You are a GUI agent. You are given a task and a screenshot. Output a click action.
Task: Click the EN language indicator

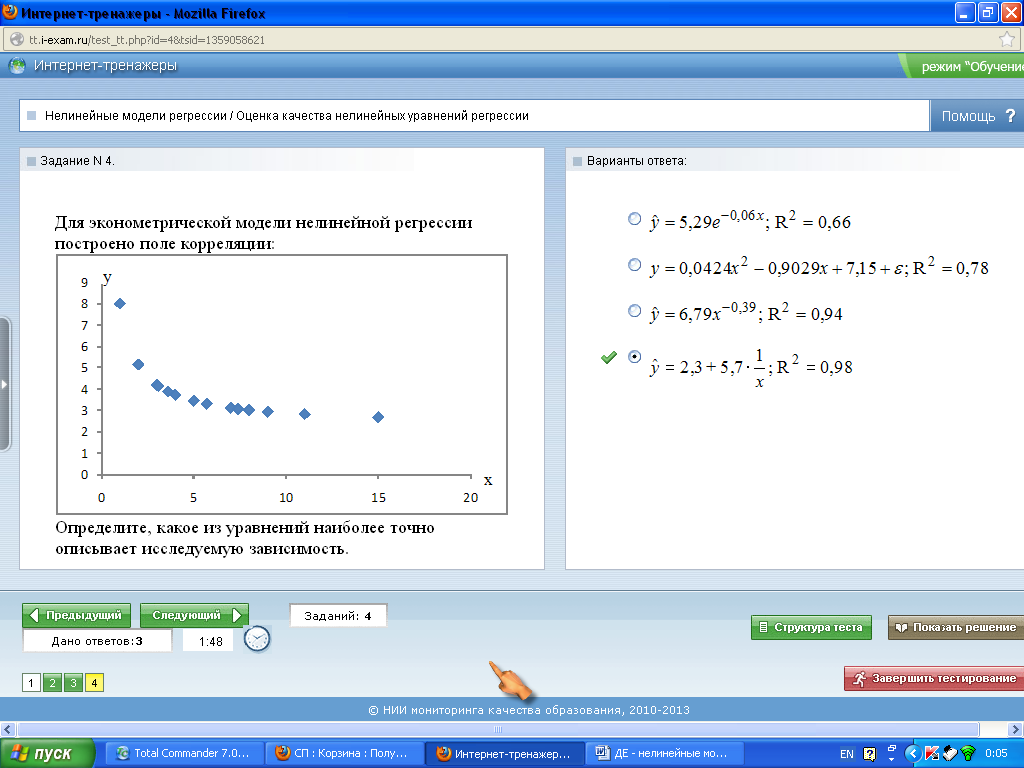click(x=846, y=754)
